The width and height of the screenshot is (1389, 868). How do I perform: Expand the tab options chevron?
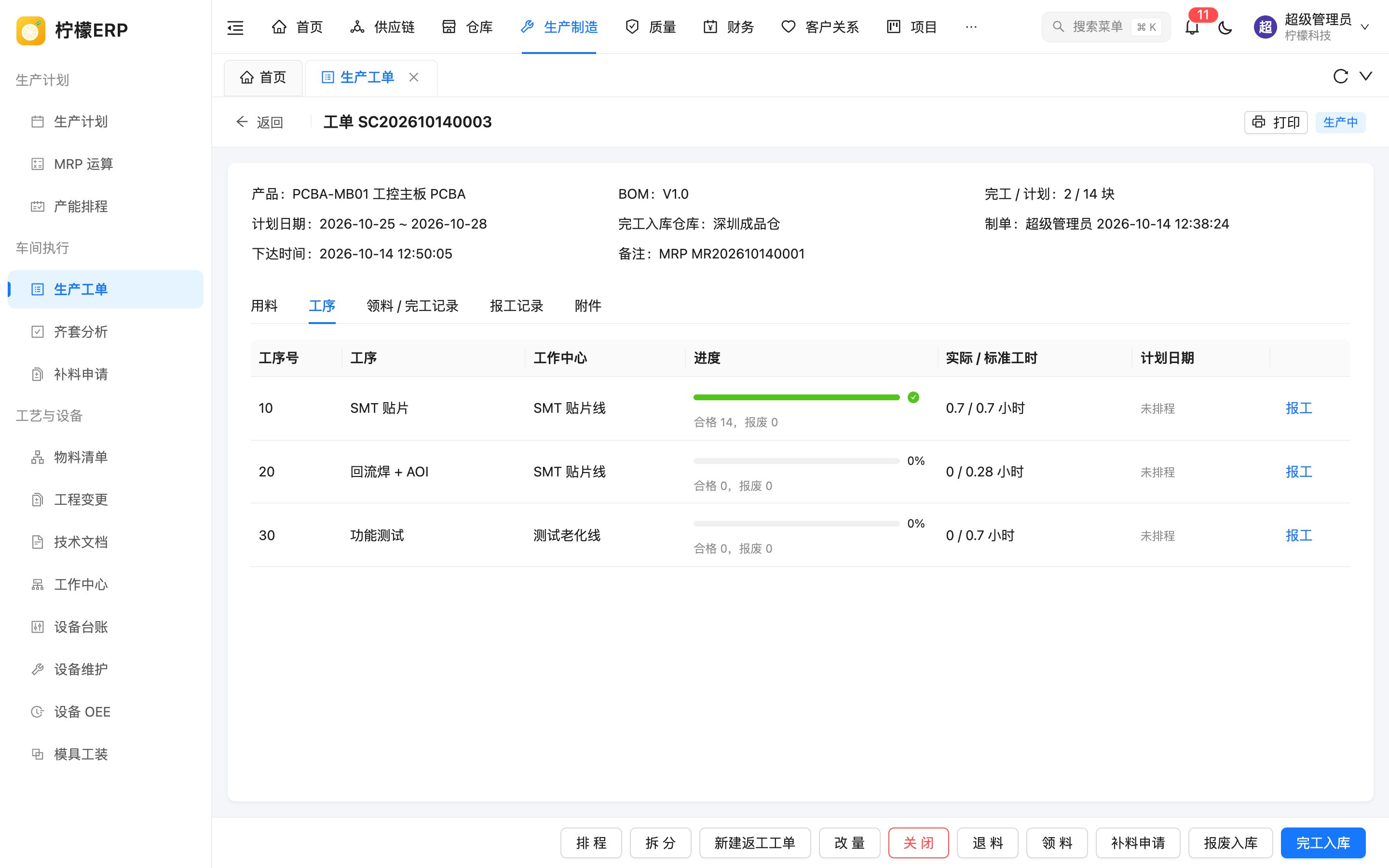tap(1366, 76)
